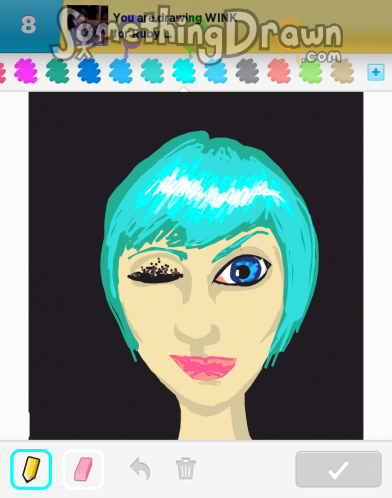Undo the last stroke with the arrow icon

point(140,469)
